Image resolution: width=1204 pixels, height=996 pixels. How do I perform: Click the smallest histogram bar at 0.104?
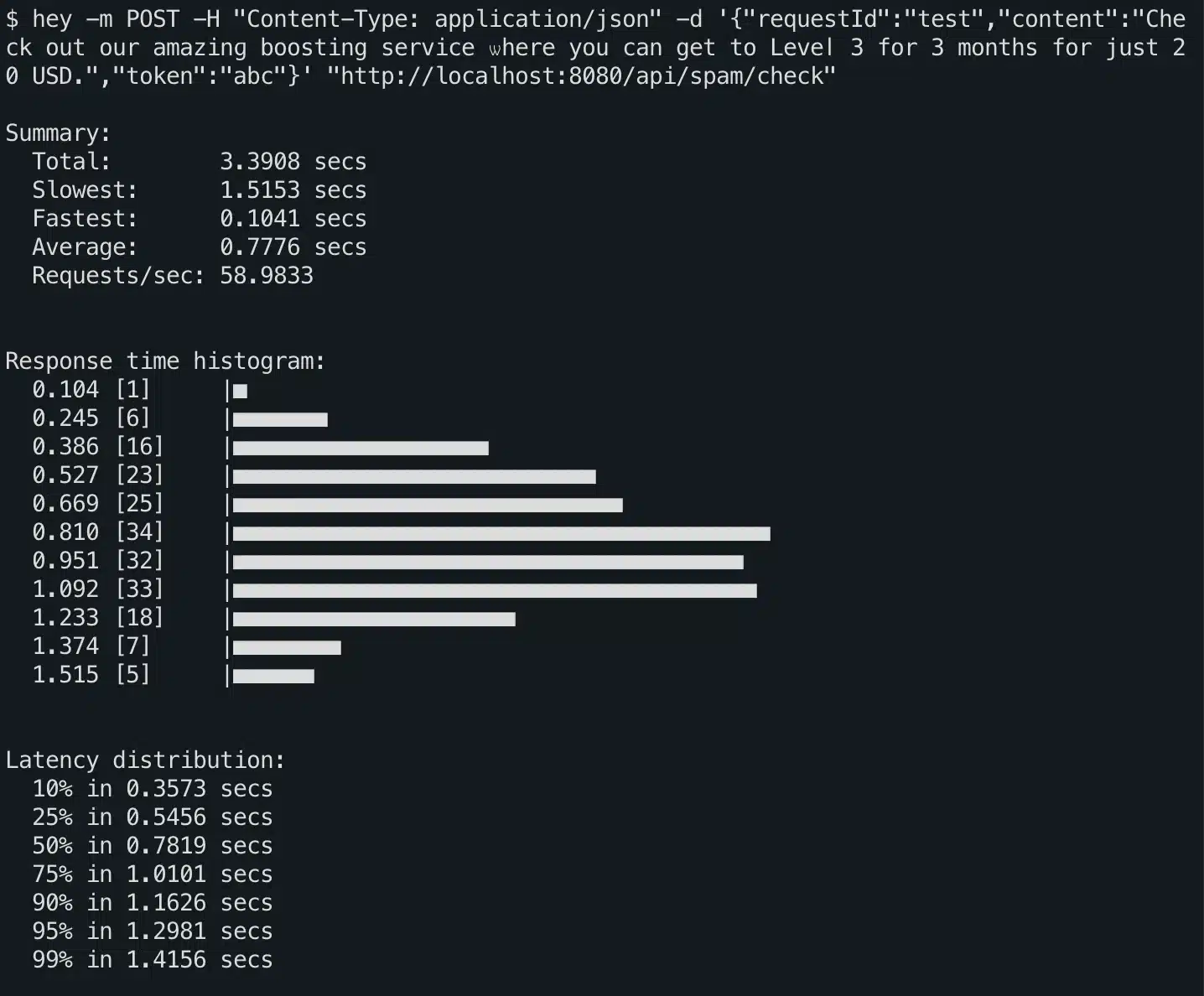240,391
